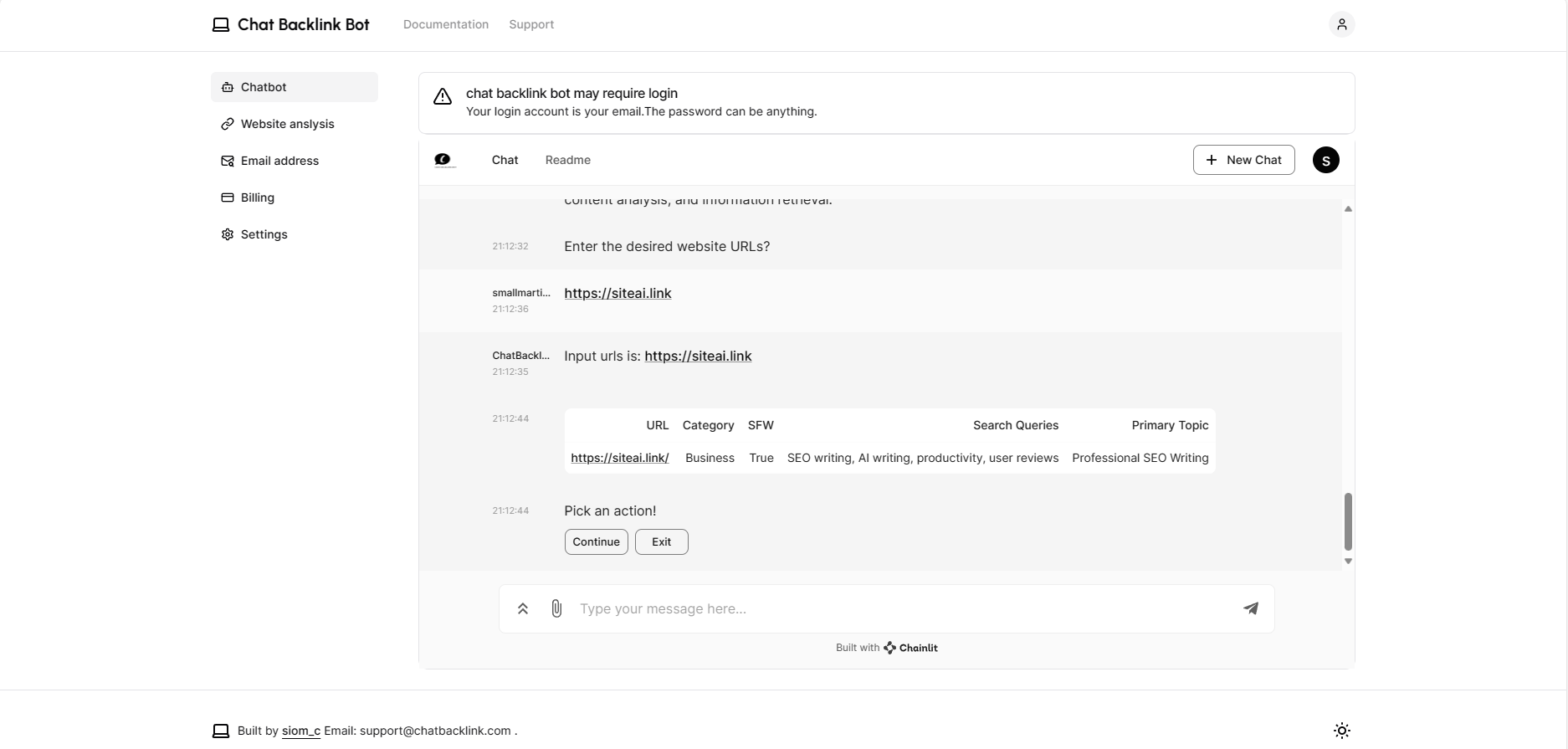The height and width of the screenshot is (749, 1568).
Task: Click the plus icon in New Chat button
Action: [x=1211, y=160]
